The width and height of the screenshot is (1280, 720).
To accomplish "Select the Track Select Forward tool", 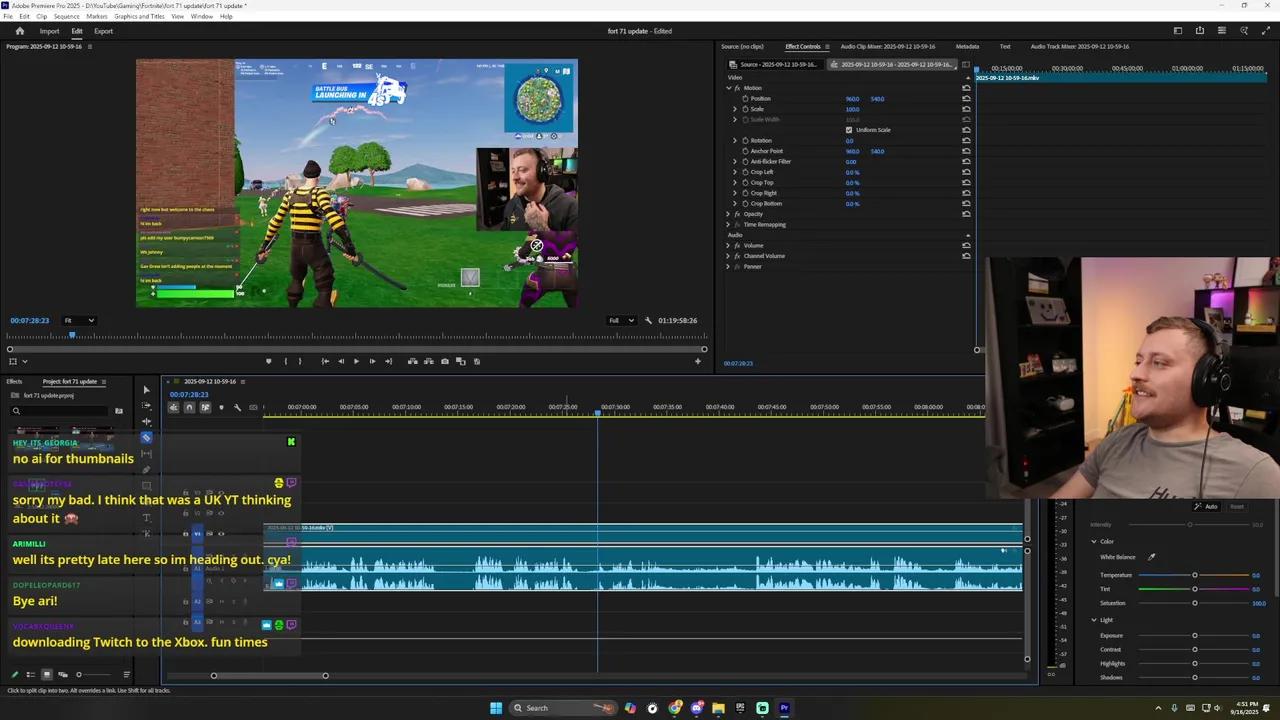I will point(146,406).
